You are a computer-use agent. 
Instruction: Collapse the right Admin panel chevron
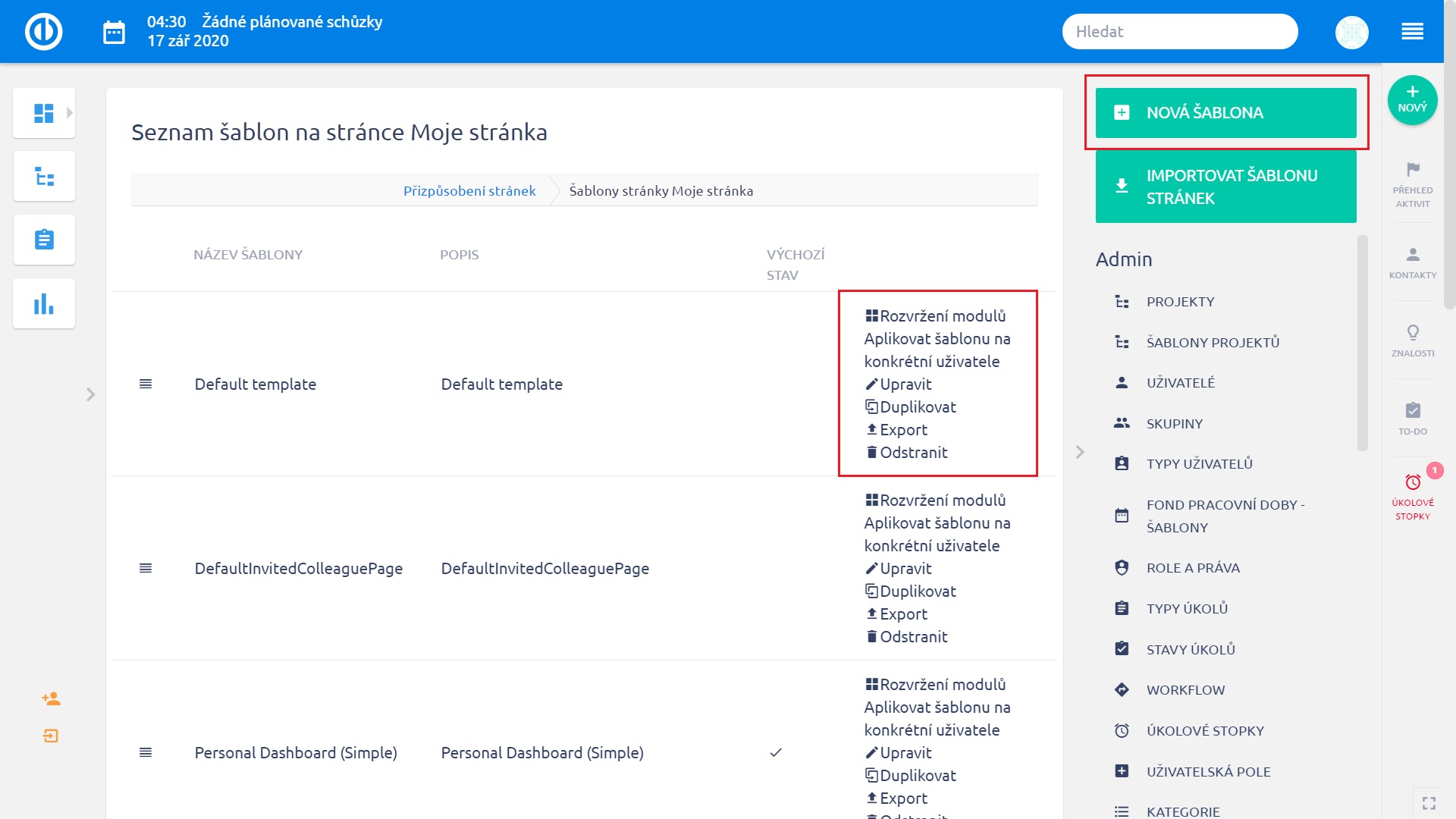[1080, 452]
